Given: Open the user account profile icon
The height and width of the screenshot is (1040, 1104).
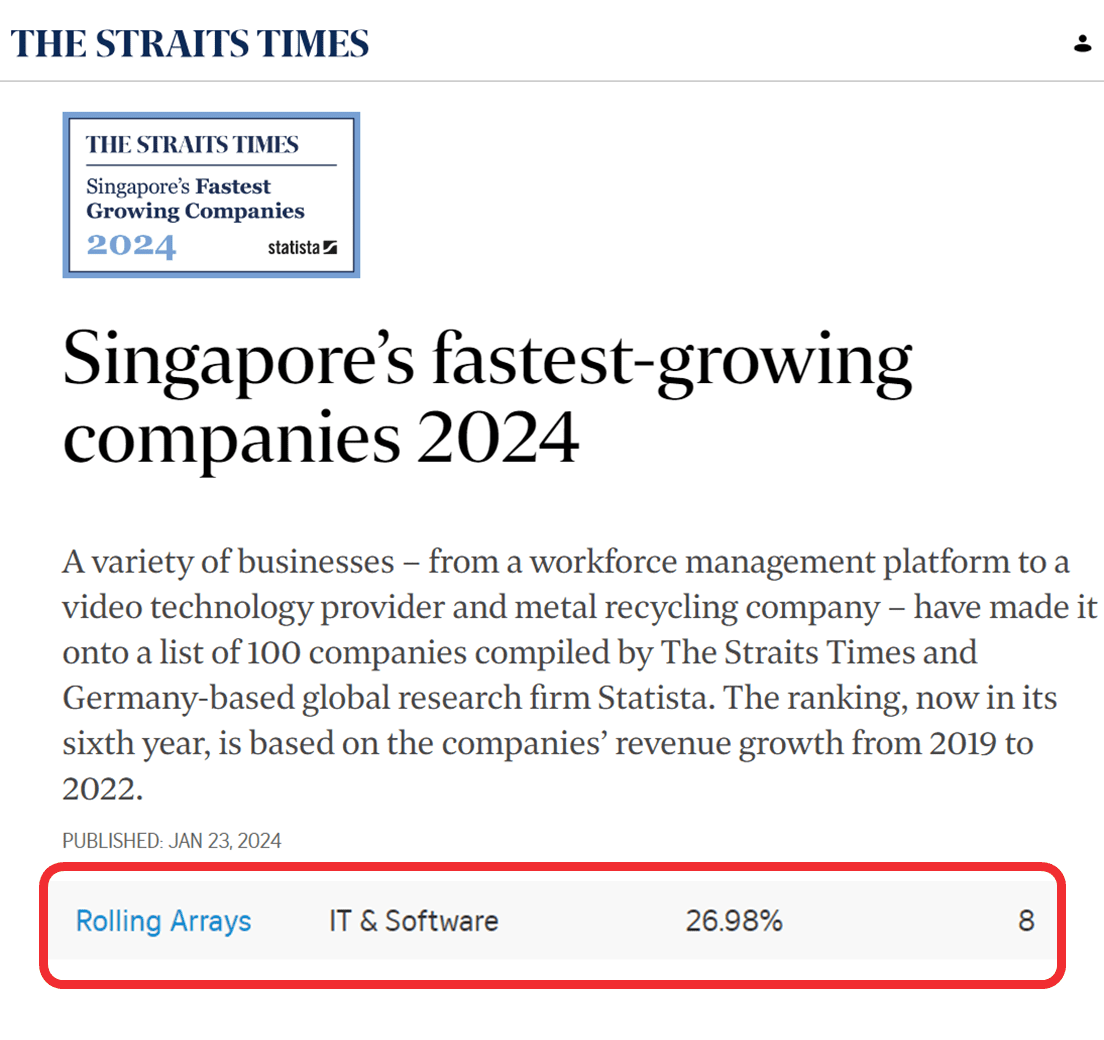Looking at the screenshot, I should [x=1082, y=44].
